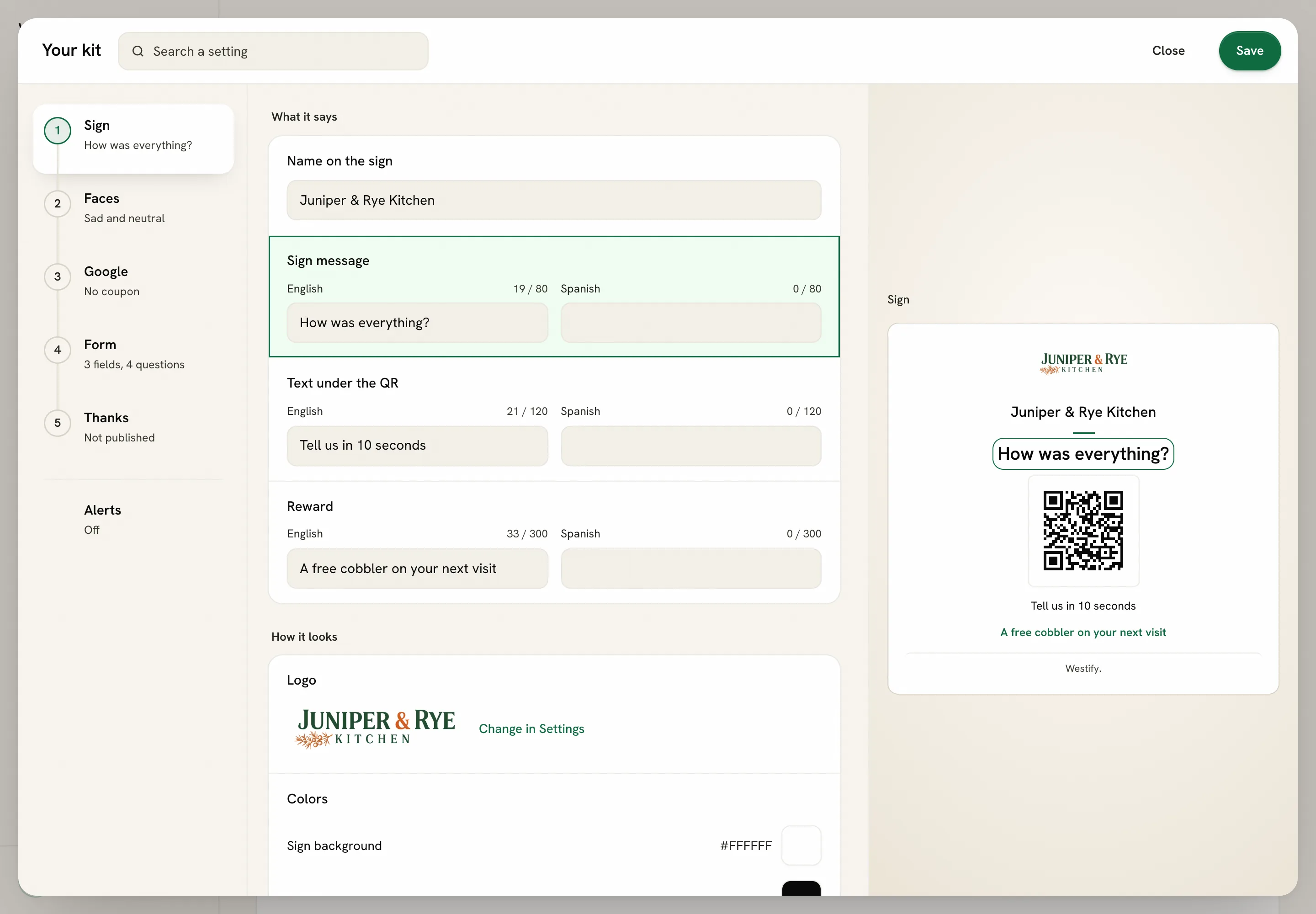Select step 3 circle for Google
Viewport: 1316px width, 914px height.
coord(57,277)
